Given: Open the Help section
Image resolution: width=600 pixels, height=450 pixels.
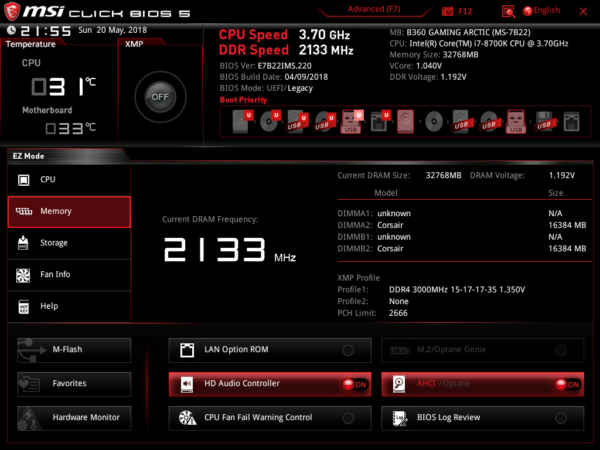Looking at the screenshot, I should pos(69,306).
